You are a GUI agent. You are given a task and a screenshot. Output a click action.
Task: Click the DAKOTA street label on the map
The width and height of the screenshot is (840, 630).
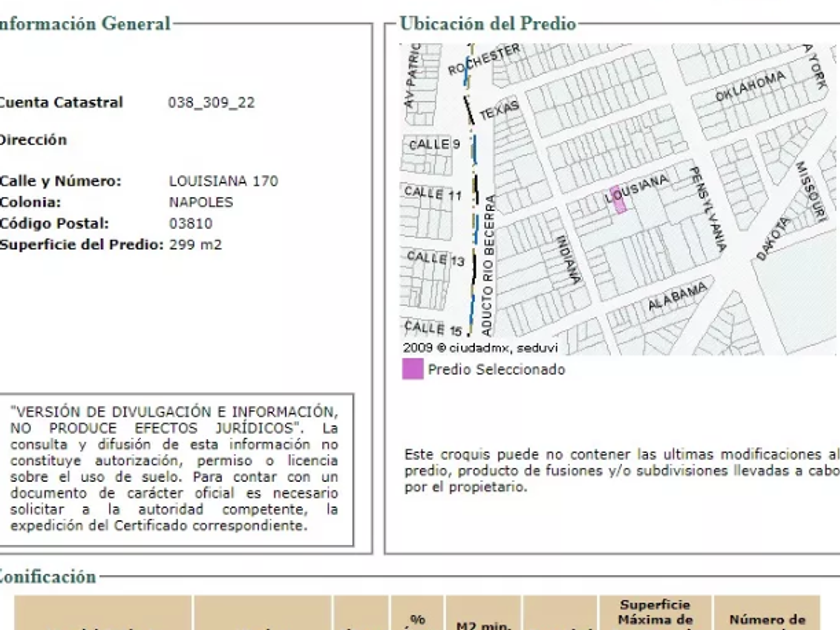click(x=773, y=238)
